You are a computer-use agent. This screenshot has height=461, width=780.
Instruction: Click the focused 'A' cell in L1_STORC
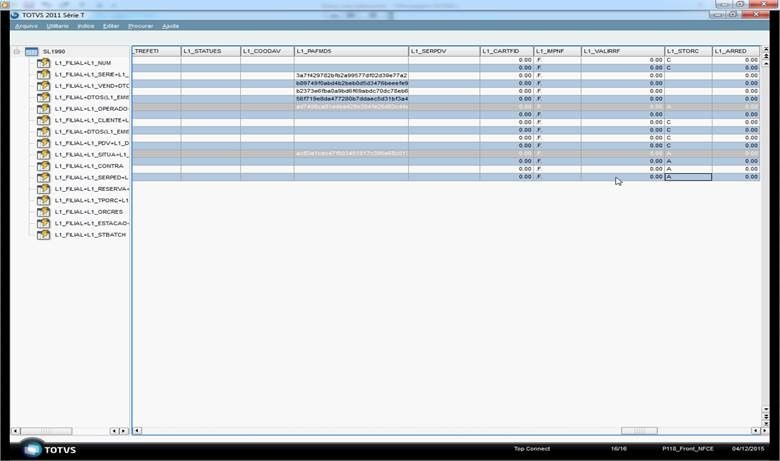(x=688, y=177)
